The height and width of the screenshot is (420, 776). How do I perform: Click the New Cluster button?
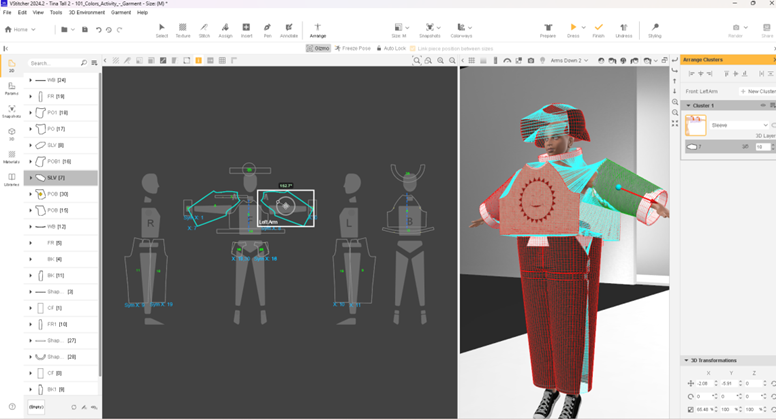tap(756, 91)
